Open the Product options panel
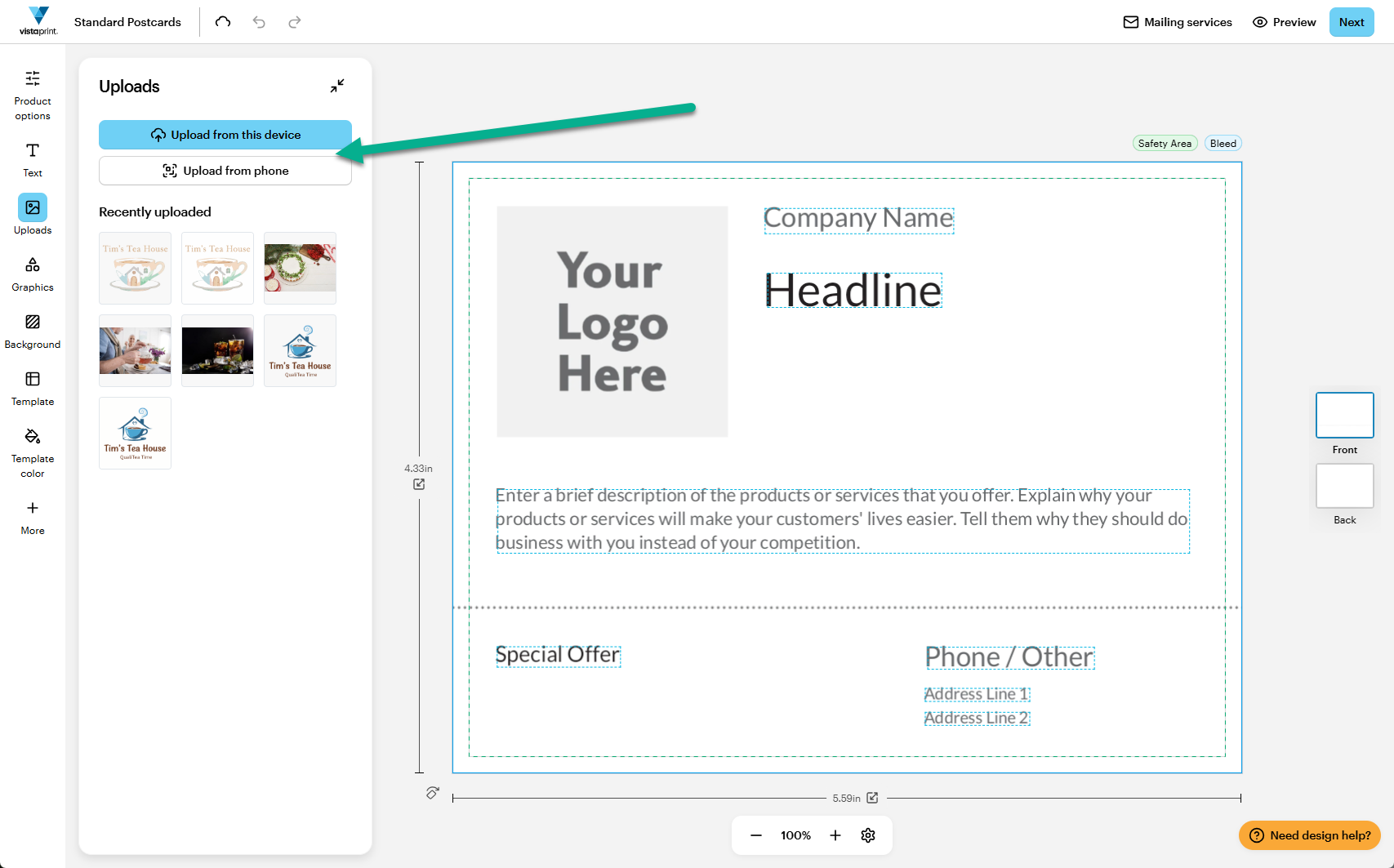This screenshot has height=868, width=1394. pyautogui.click(x=33, y=96)
